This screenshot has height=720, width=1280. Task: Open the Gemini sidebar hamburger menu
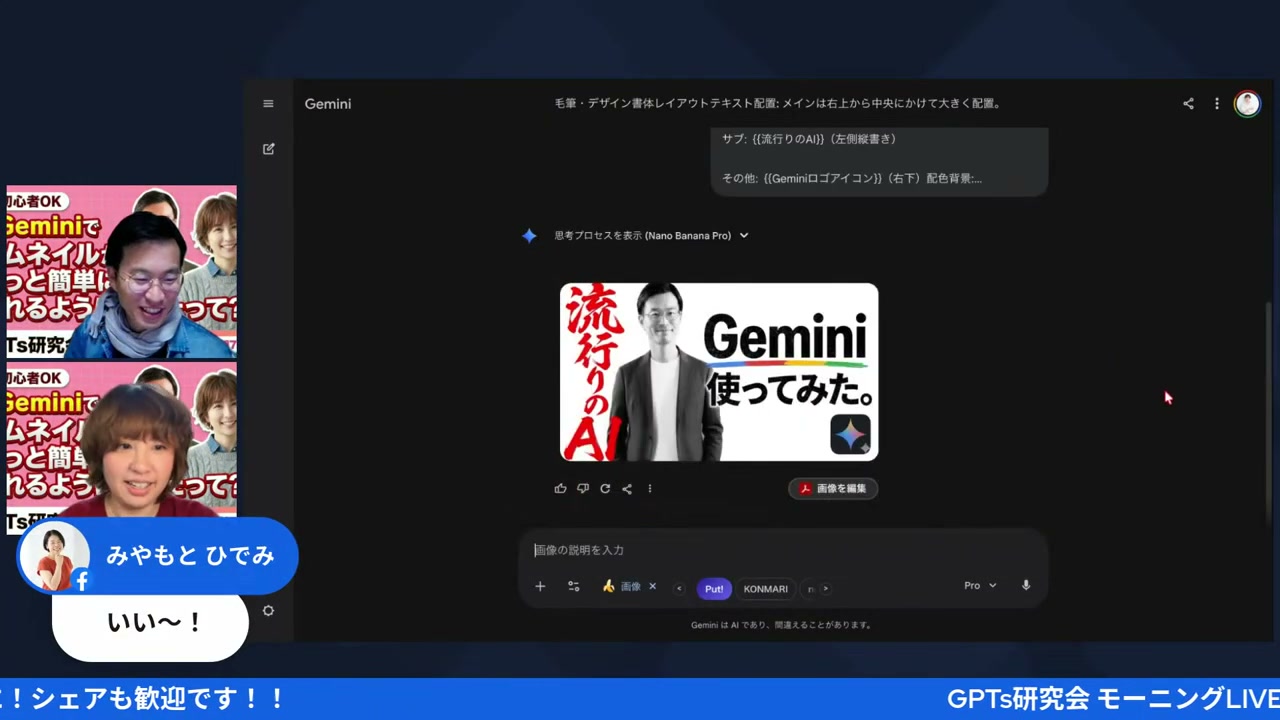click(x=268, y=103)
